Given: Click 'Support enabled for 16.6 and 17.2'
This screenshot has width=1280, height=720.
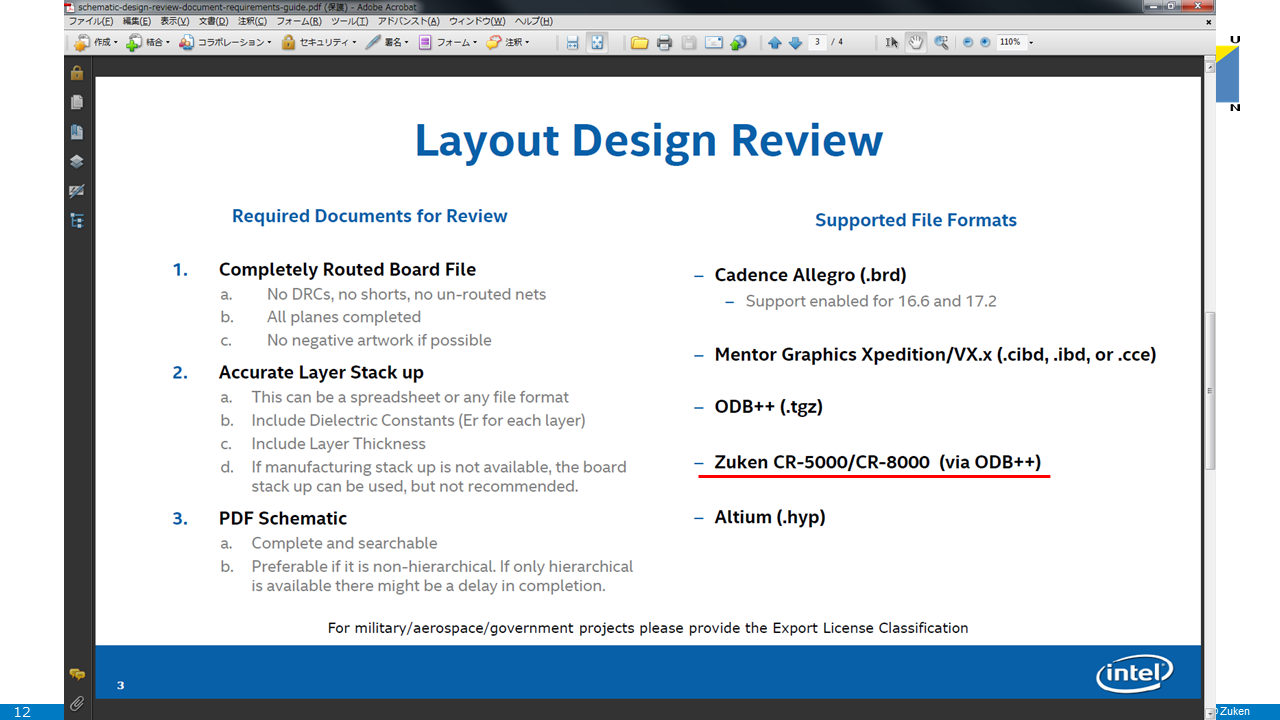Looking at the screenshot, I should [871, 301].
